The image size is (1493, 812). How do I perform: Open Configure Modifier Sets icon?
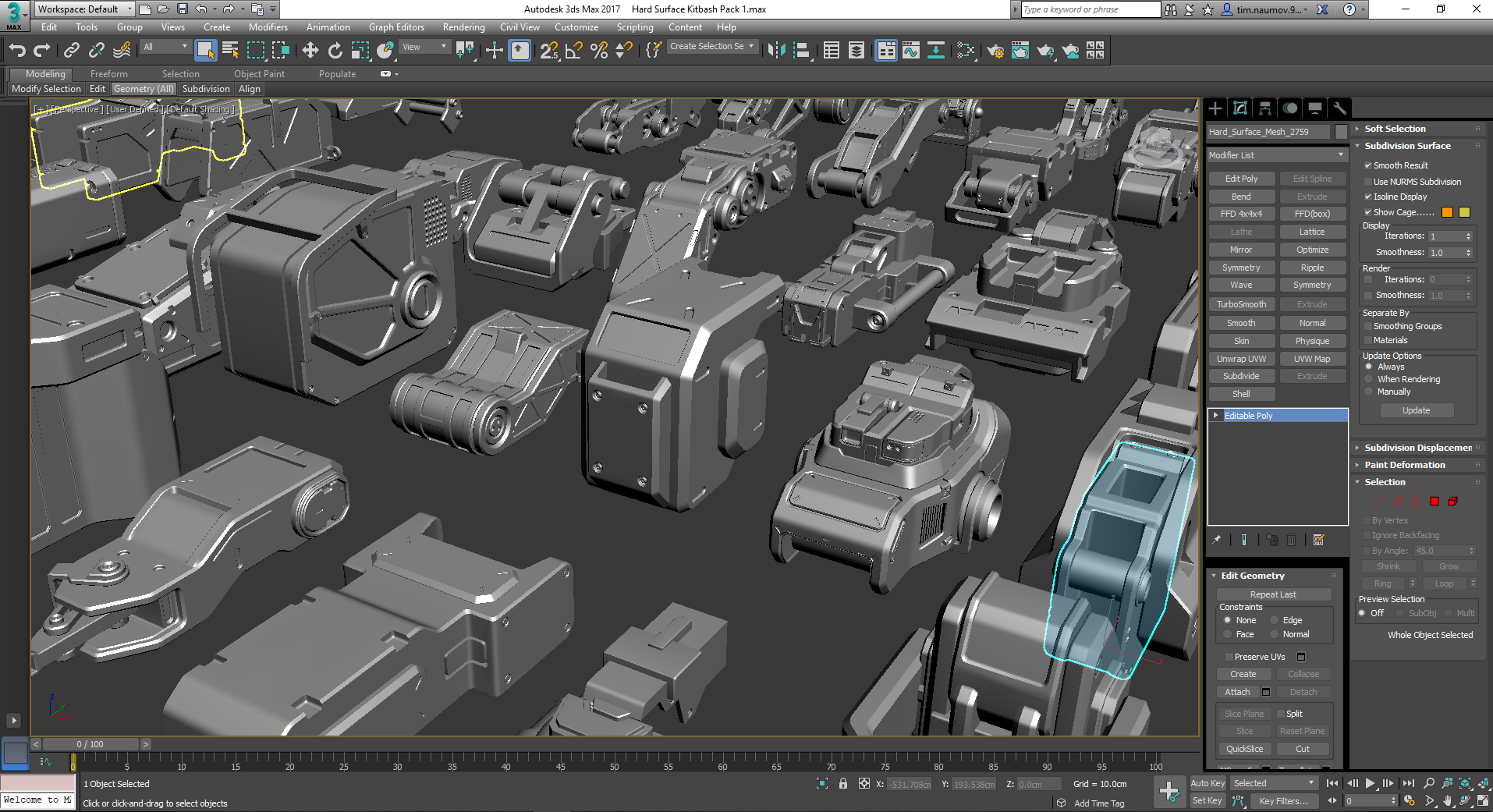coord(1318,540)
